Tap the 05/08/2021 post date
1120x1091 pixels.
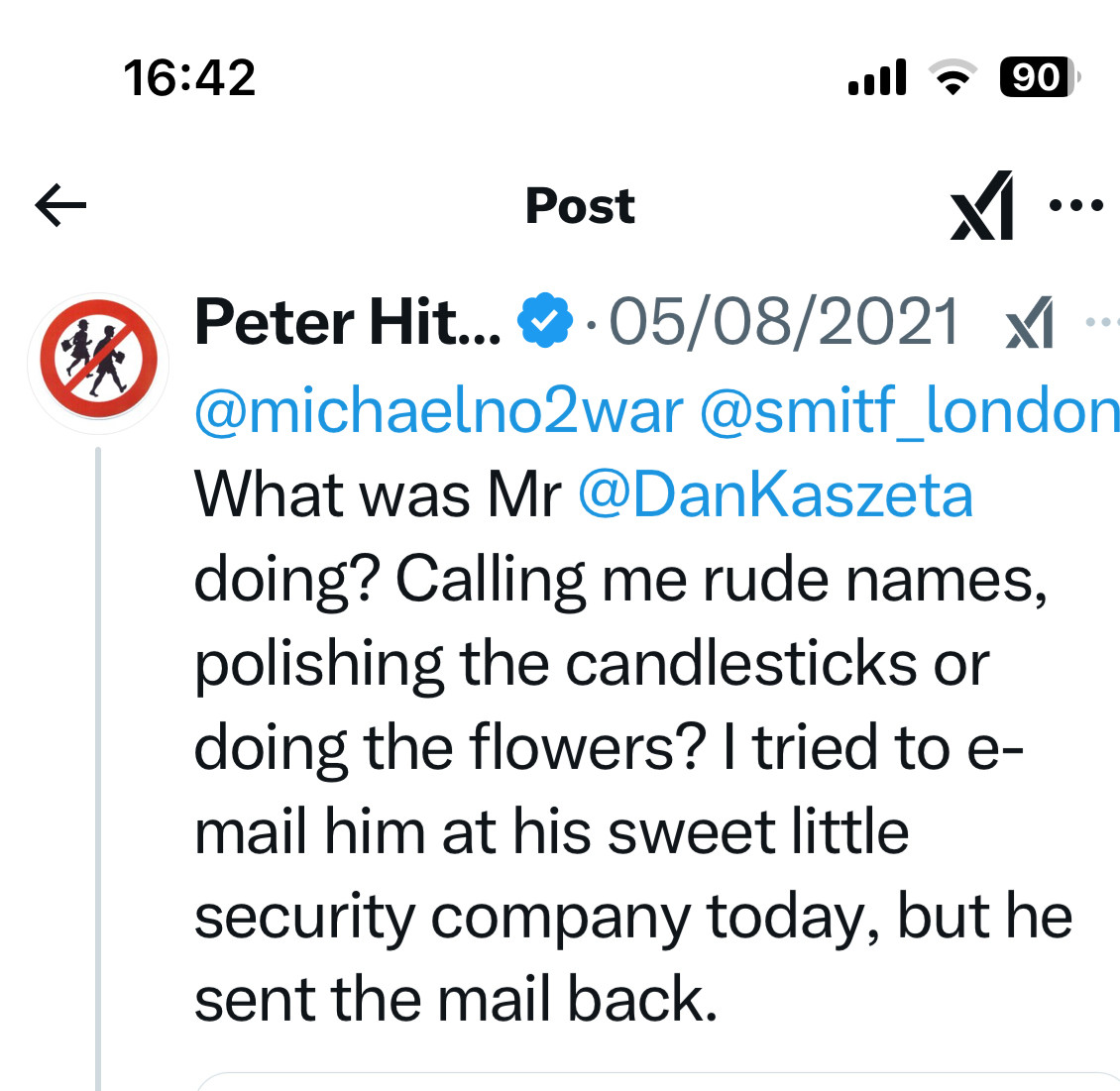pos(784,322)
